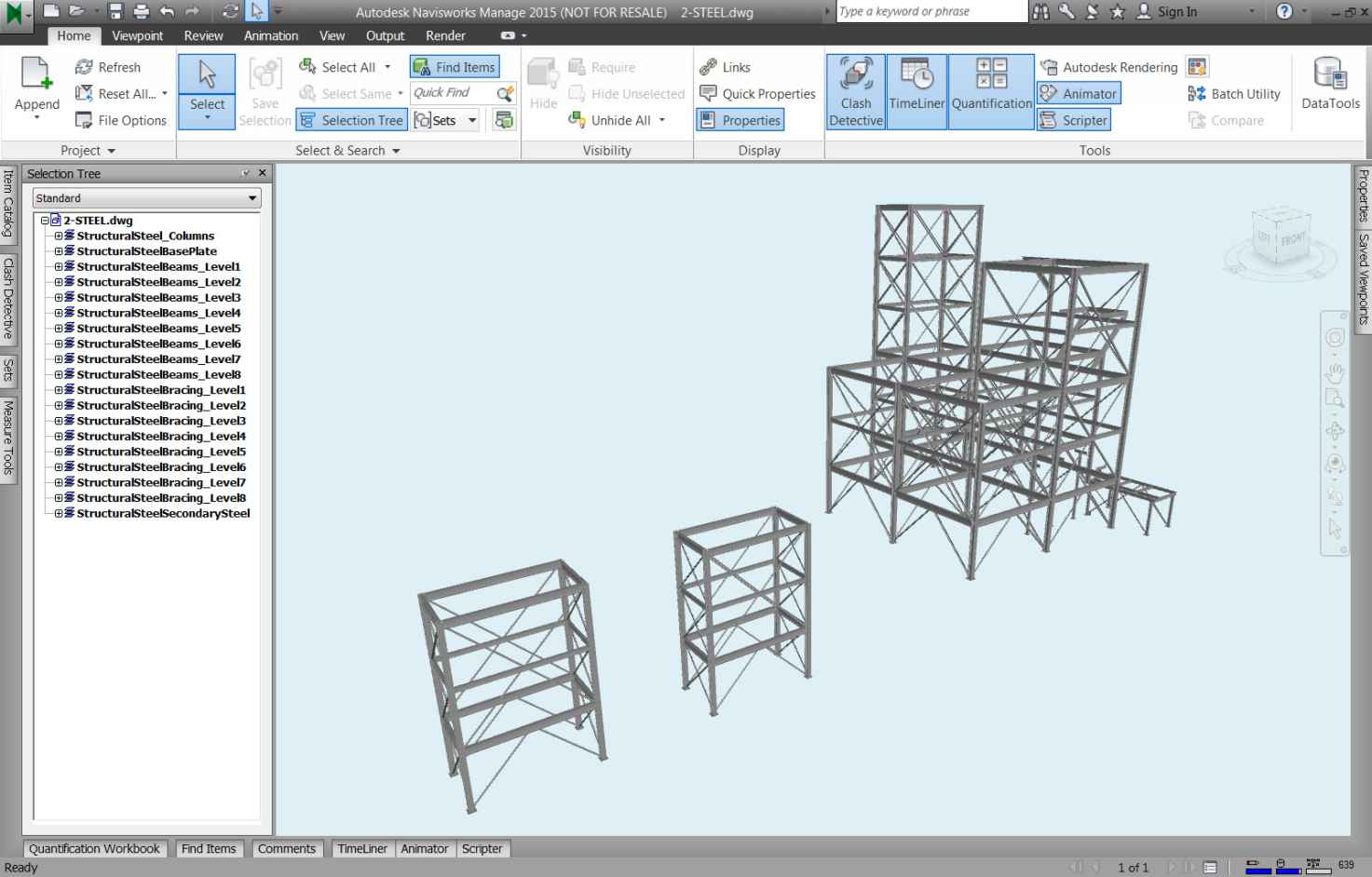Select the Look Around tool in navigation bar
The width and height of the screenshot is (1372, 877).
1335,464
